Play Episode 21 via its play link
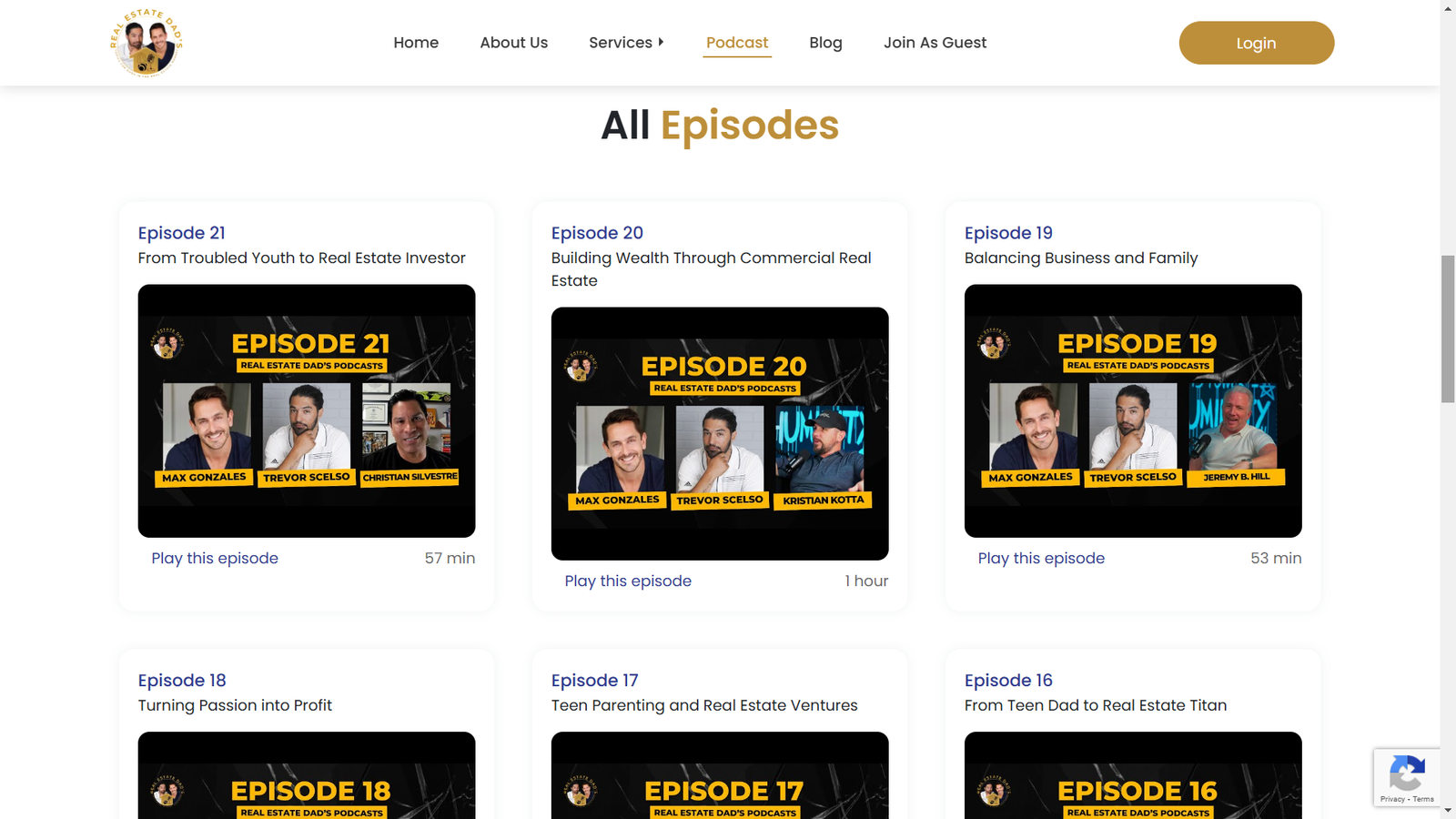1456x819 pixels. [x=215, y=558]
